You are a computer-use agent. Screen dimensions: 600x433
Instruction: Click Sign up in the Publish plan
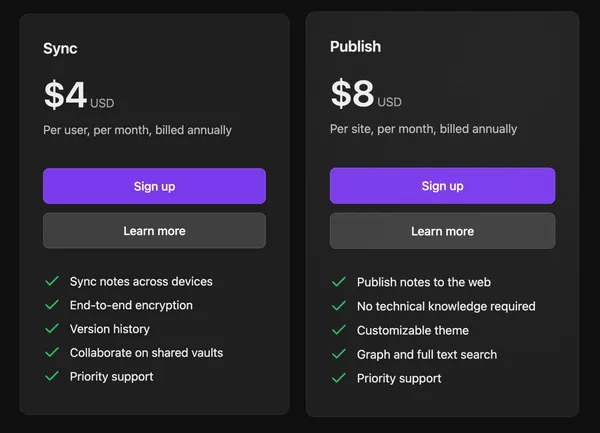coord(442,186)
